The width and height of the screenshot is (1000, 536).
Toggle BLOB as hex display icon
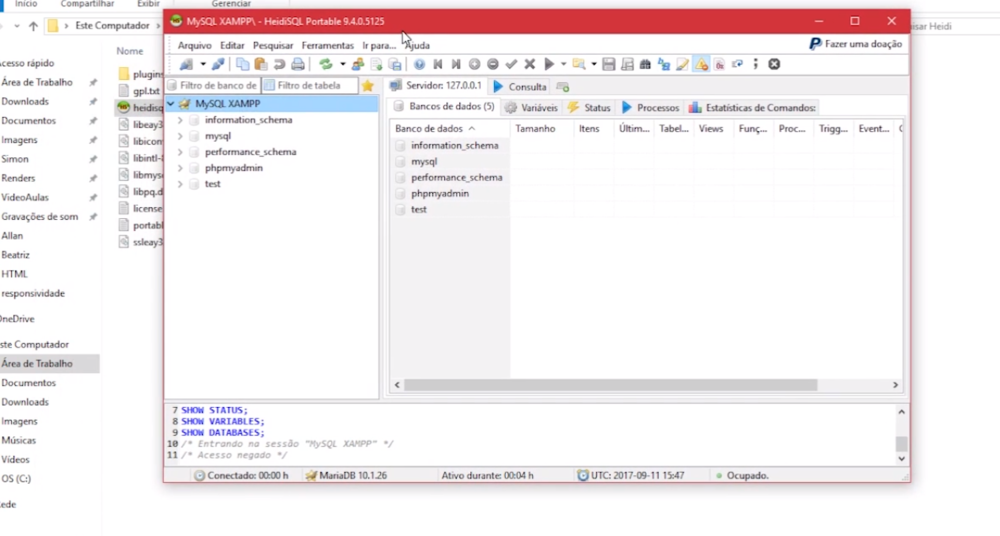point(719,64)
